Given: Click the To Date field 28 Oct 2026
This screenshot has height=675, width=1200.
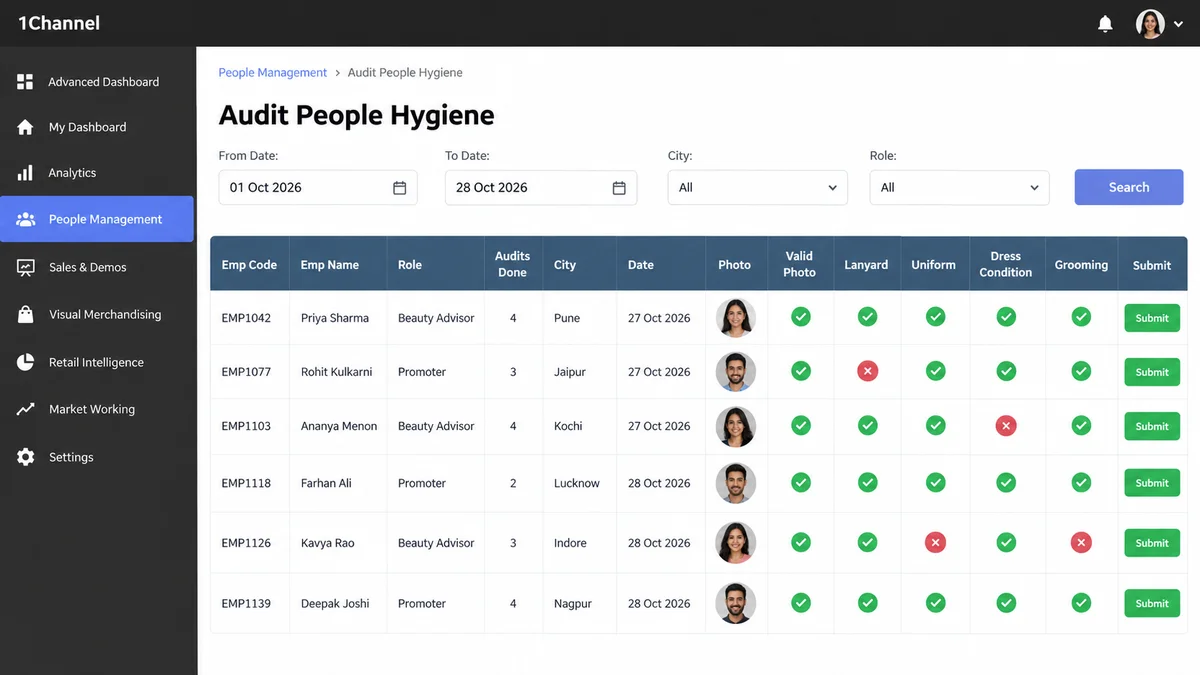Looking at the screenshot, I should pos(541,188).
